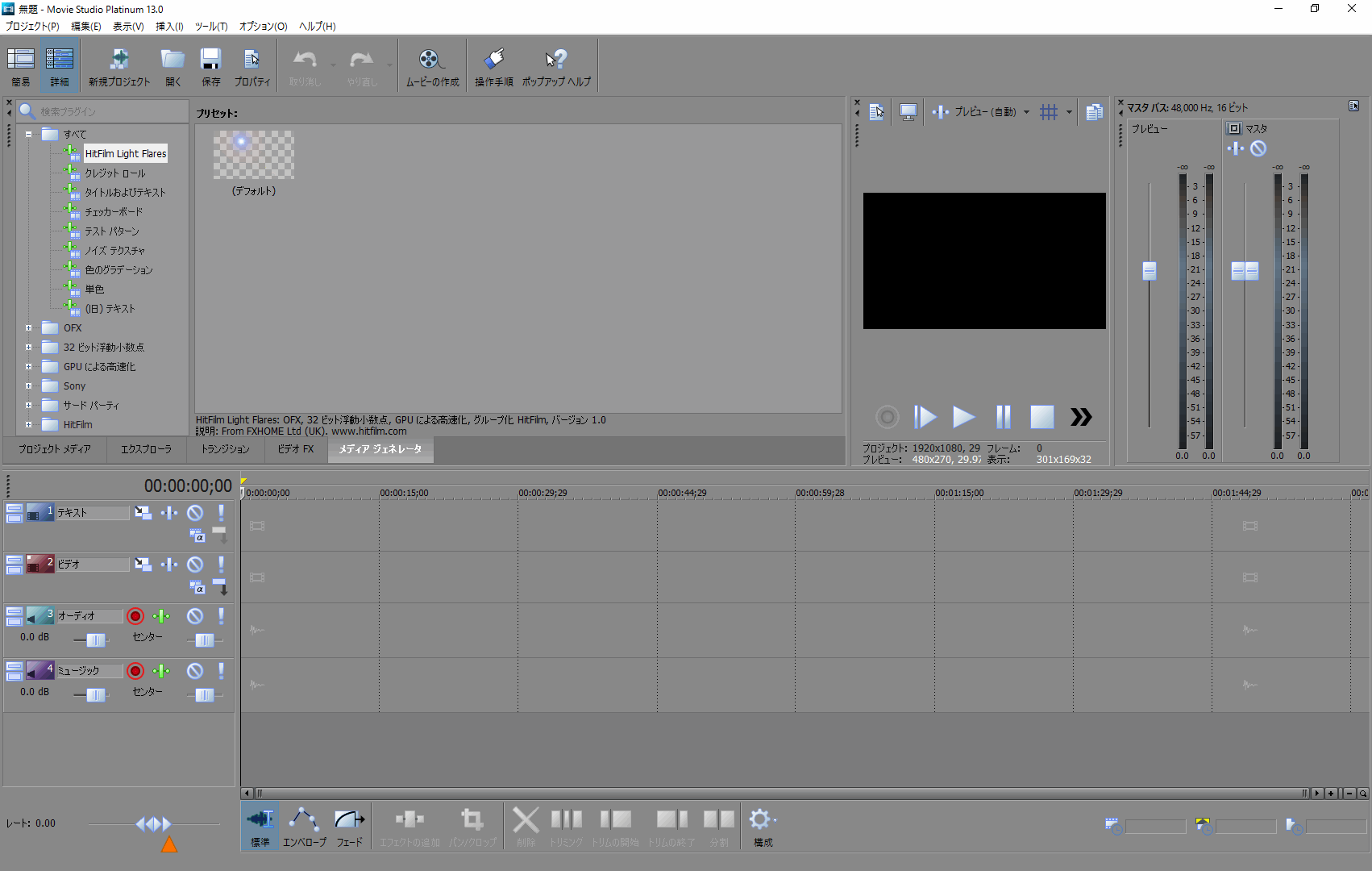1372x871 pixels.
Task: Play from start in preview
Action: (925, 417)
